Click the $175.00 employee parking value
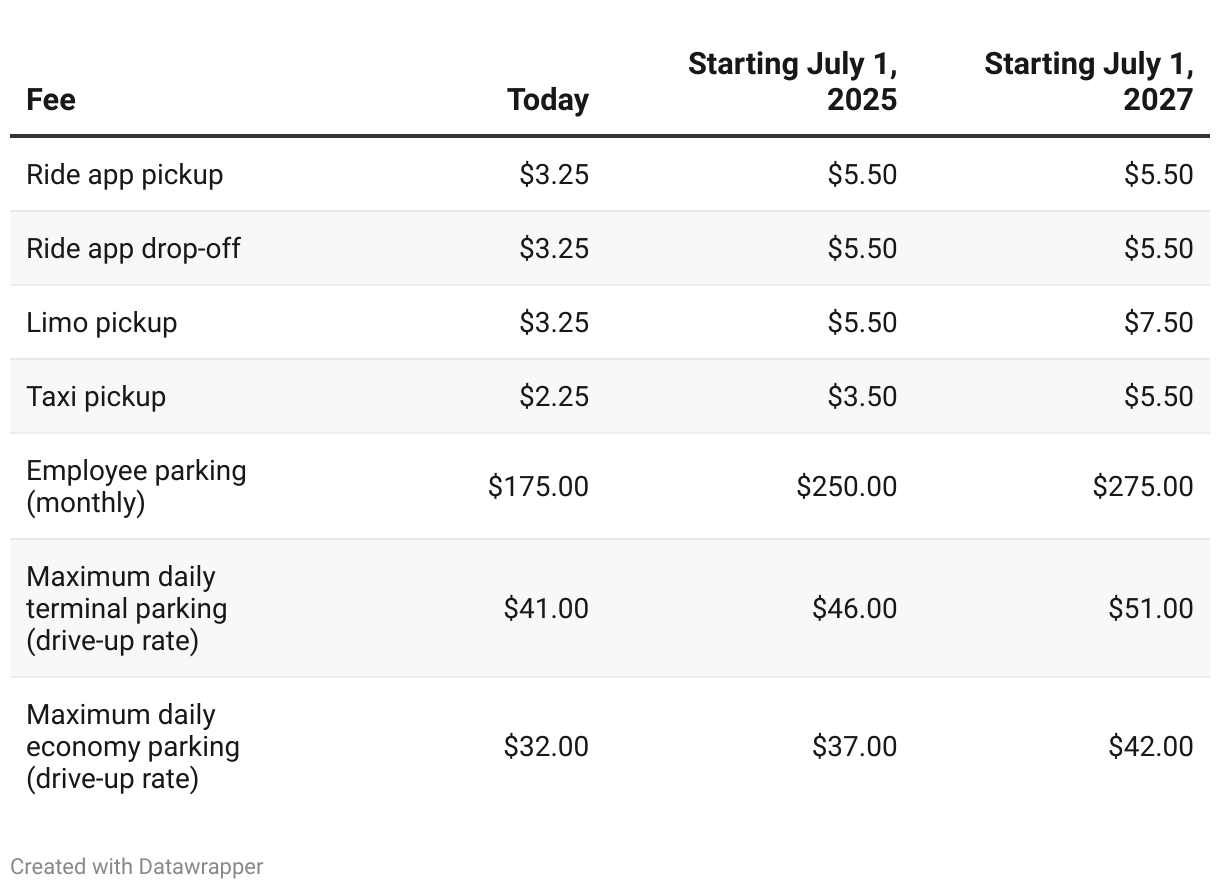The image size is (1220, 890). tap(538, 486)
